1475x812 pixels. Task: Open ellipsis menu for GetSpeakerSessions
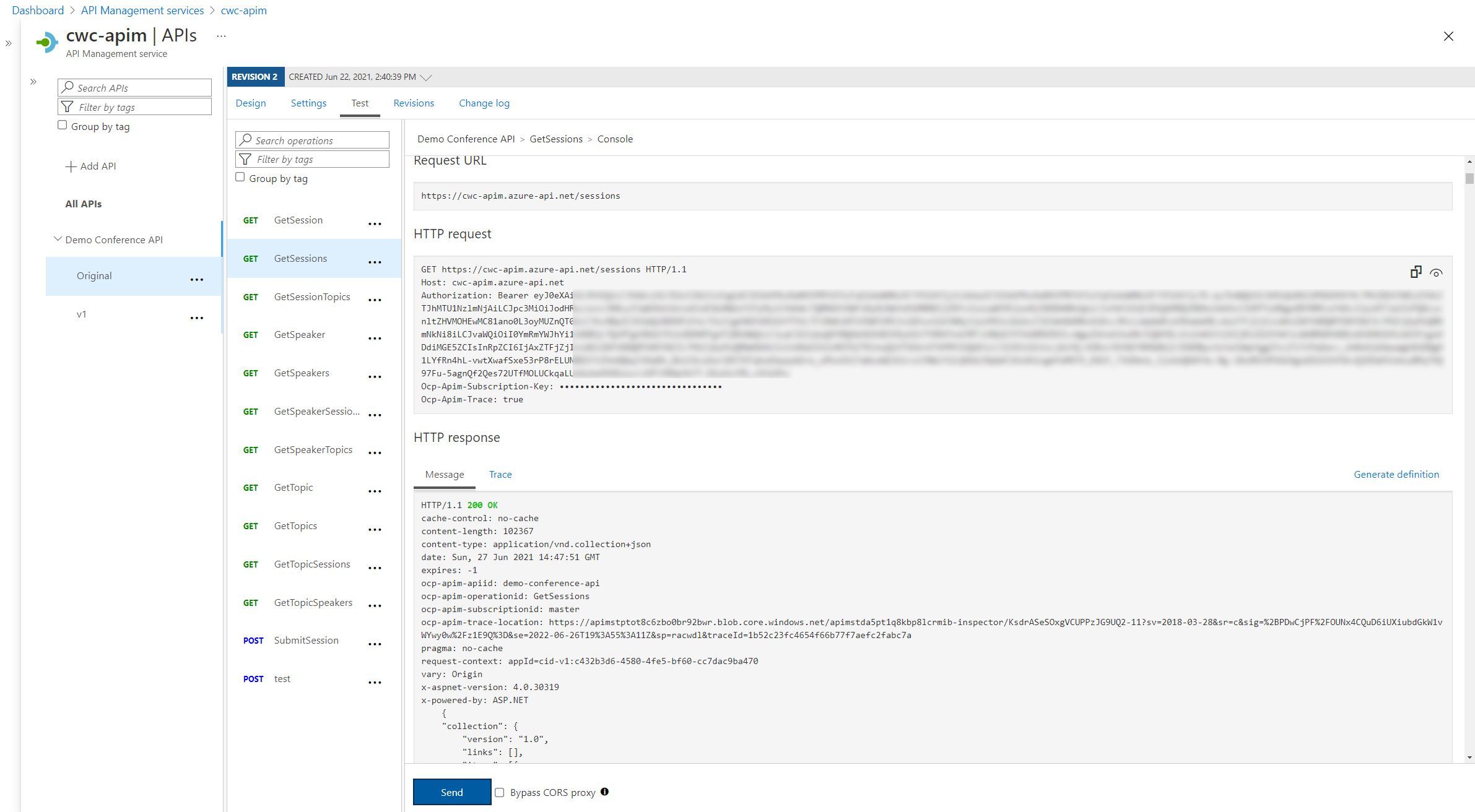375,415
